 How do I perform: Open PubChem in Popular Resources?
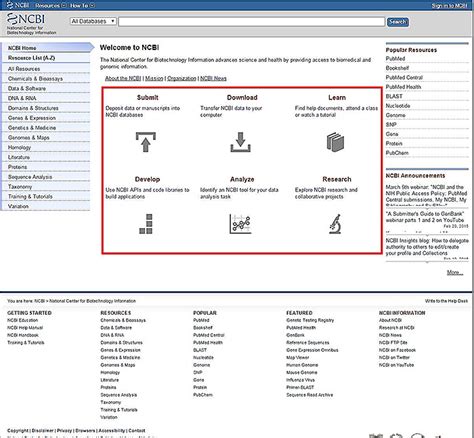(x=397, y=153)
